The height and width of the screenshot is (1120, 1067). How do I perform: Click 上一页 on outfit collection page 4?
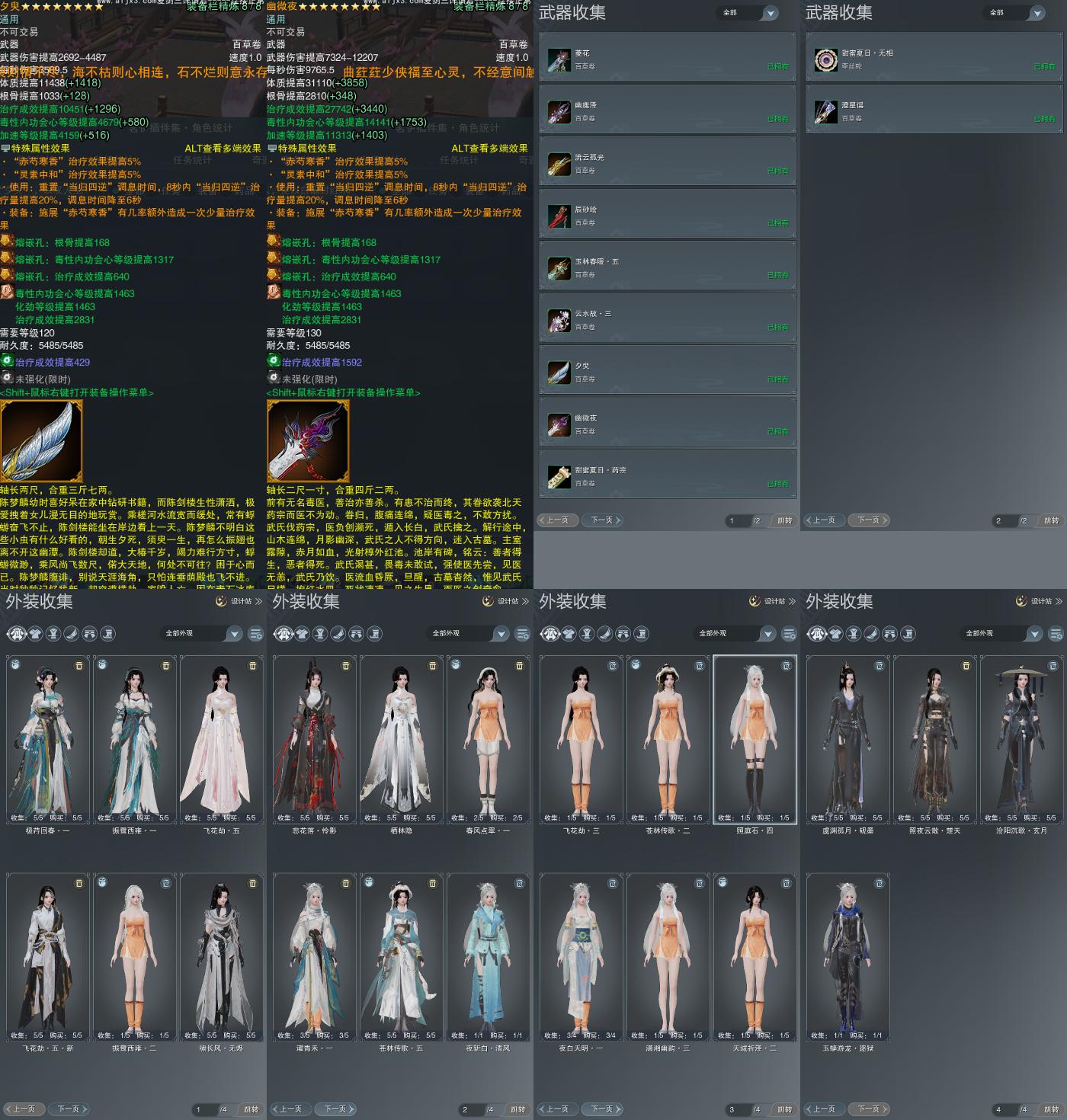(x=823, y=1109)
